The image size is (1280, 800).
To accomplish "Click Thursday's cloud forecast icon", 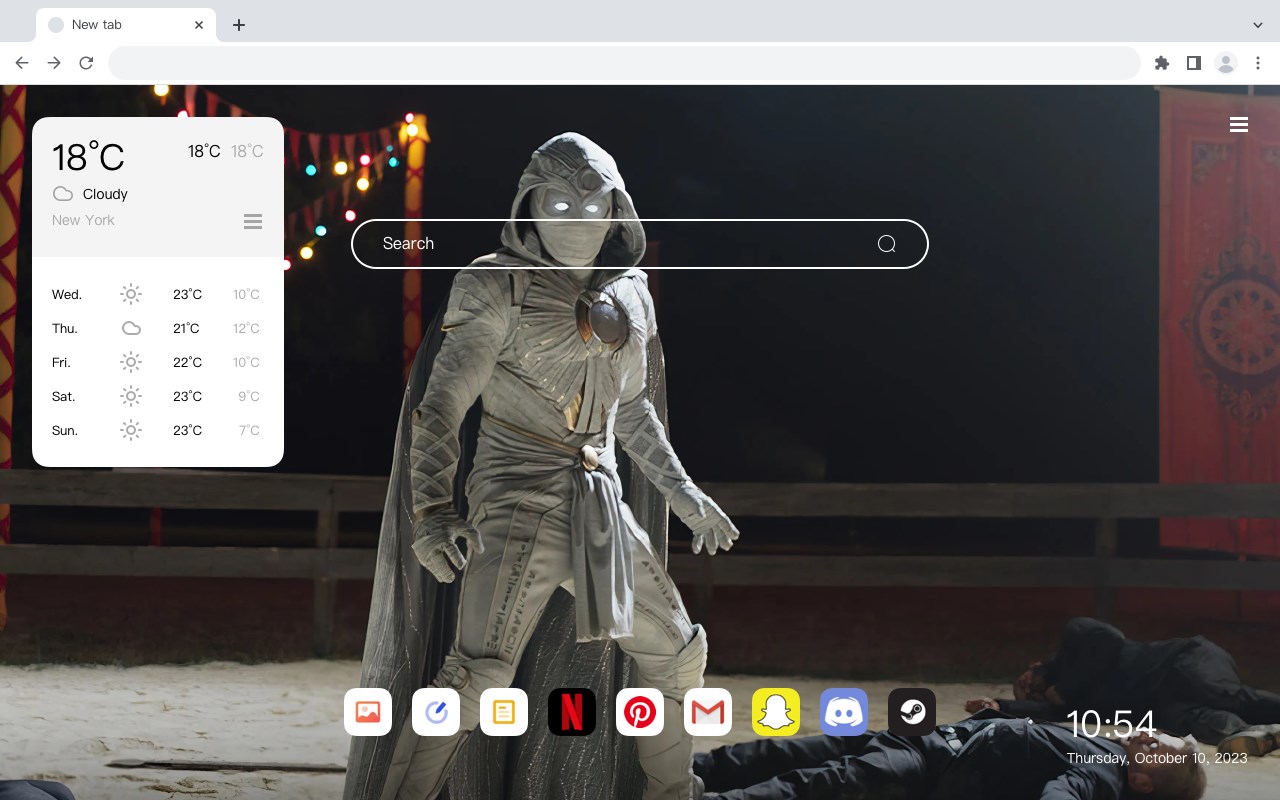I will [131, 328].
